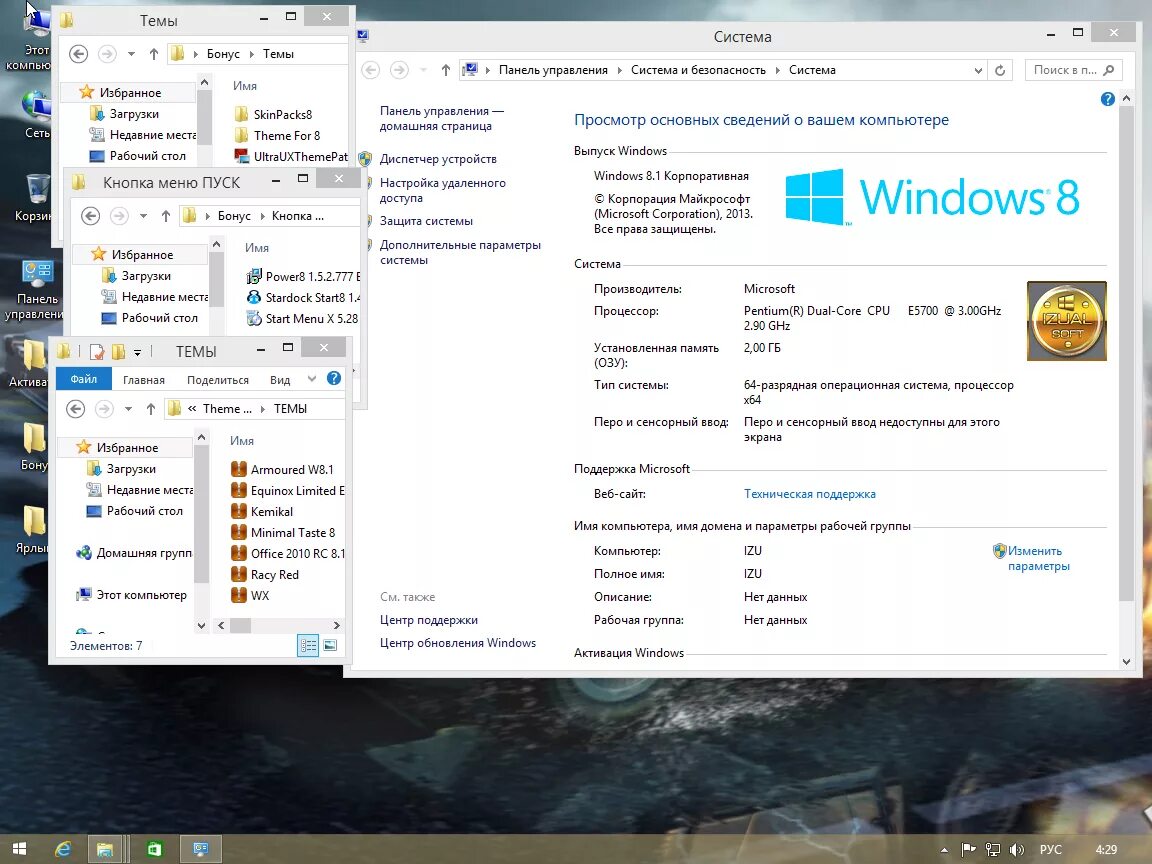This screenshot has height=864, width=1152.
Task: Select Equinox Limited theme item
Action: [x=287, y=491]
